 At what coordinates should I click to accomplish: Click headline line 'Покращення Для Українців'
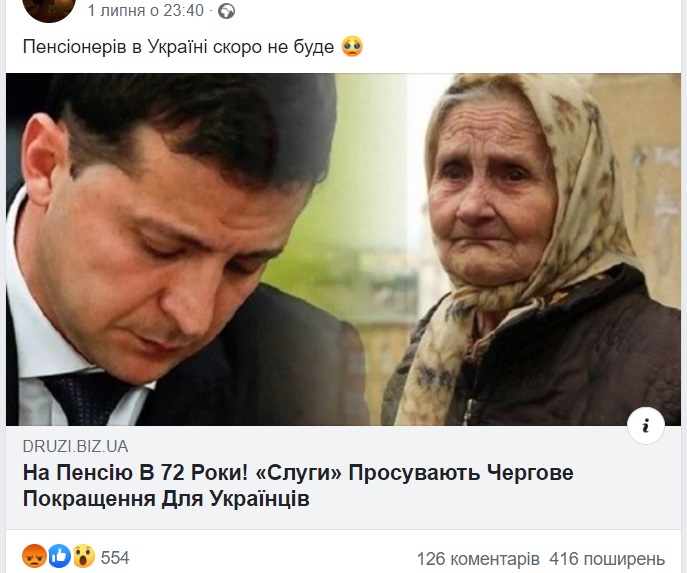coord(166,499)
